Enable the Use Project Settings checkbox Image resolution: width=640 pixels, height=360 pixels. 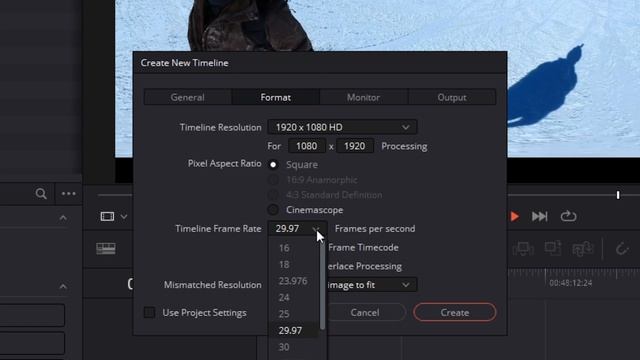coord(149,313)
